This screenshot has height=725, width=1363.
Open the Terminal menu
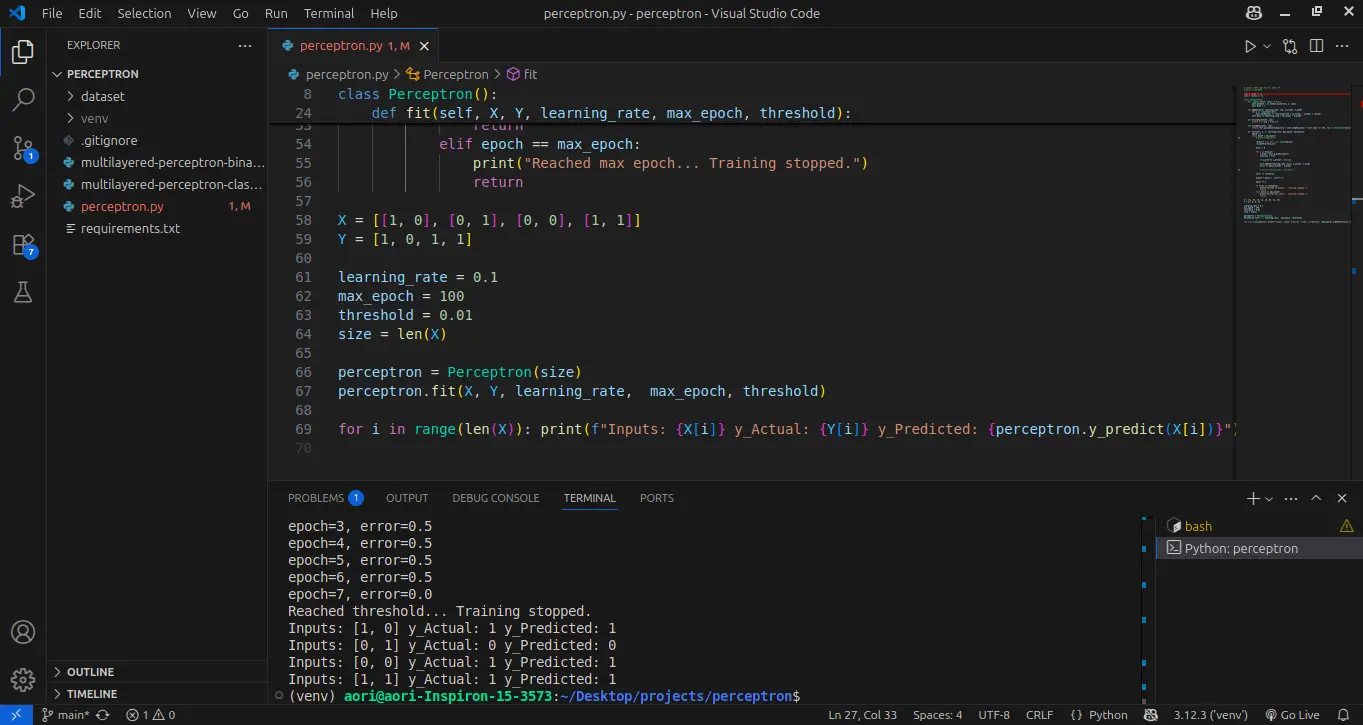tap(328, 13)
